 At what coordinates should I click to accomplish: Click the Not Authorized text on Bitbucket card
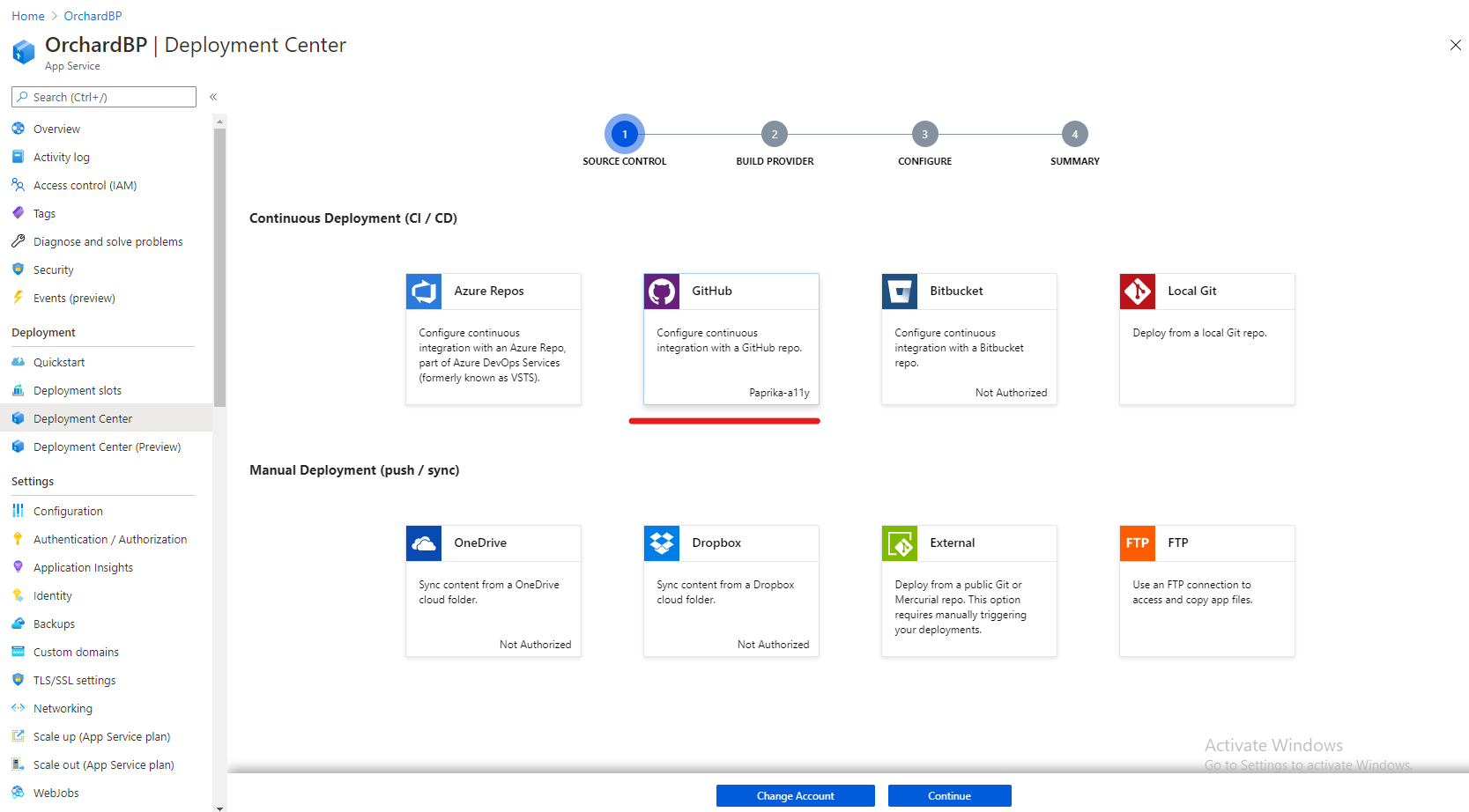1011,393
